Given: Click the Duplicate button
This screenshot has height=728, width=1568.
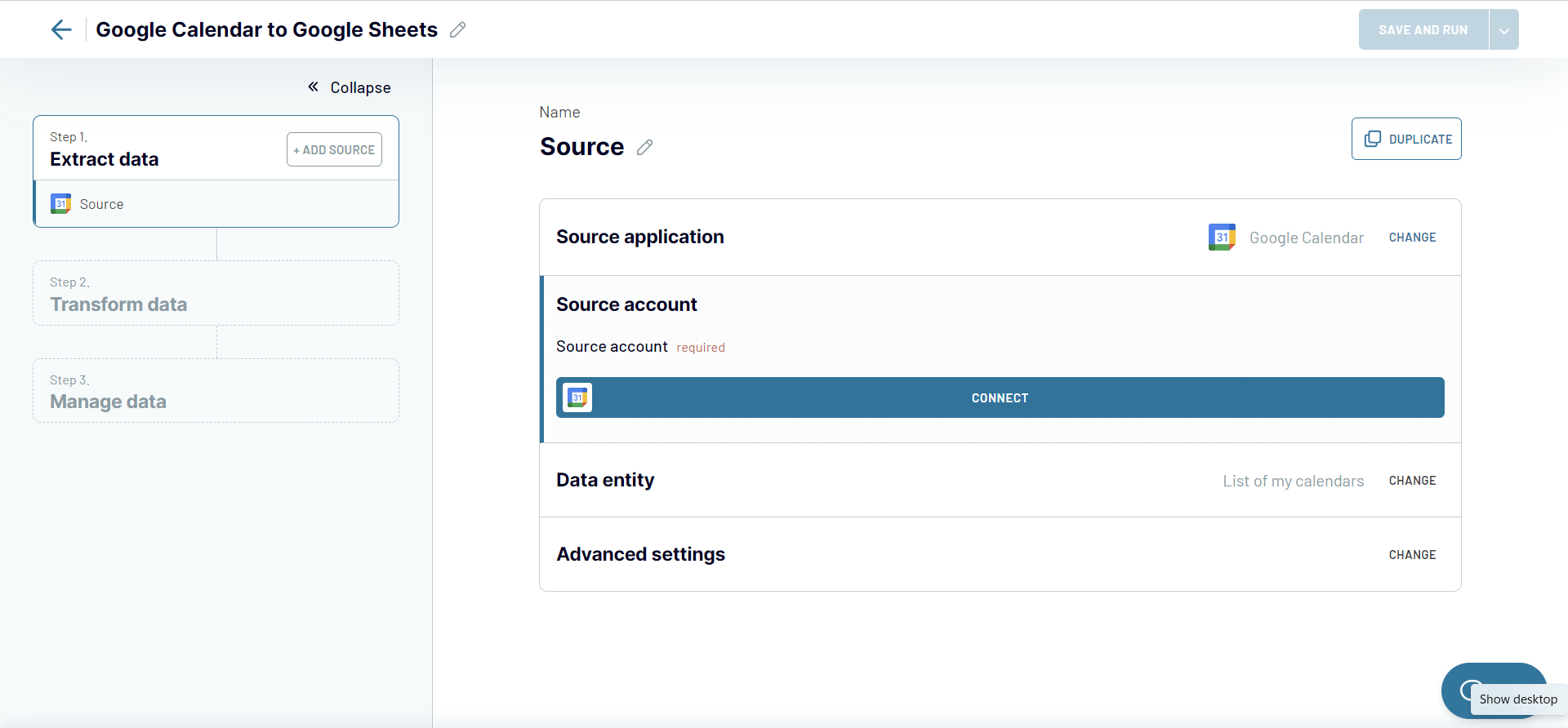Looking at the screenshot, I should [x=1406, y=139].
